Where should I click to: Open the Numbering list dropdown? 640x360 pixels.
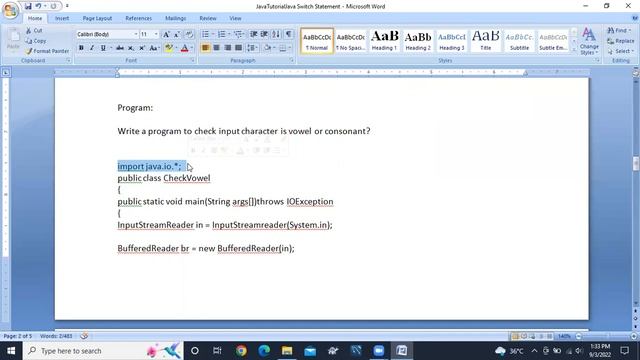click(x=229, y=34)
